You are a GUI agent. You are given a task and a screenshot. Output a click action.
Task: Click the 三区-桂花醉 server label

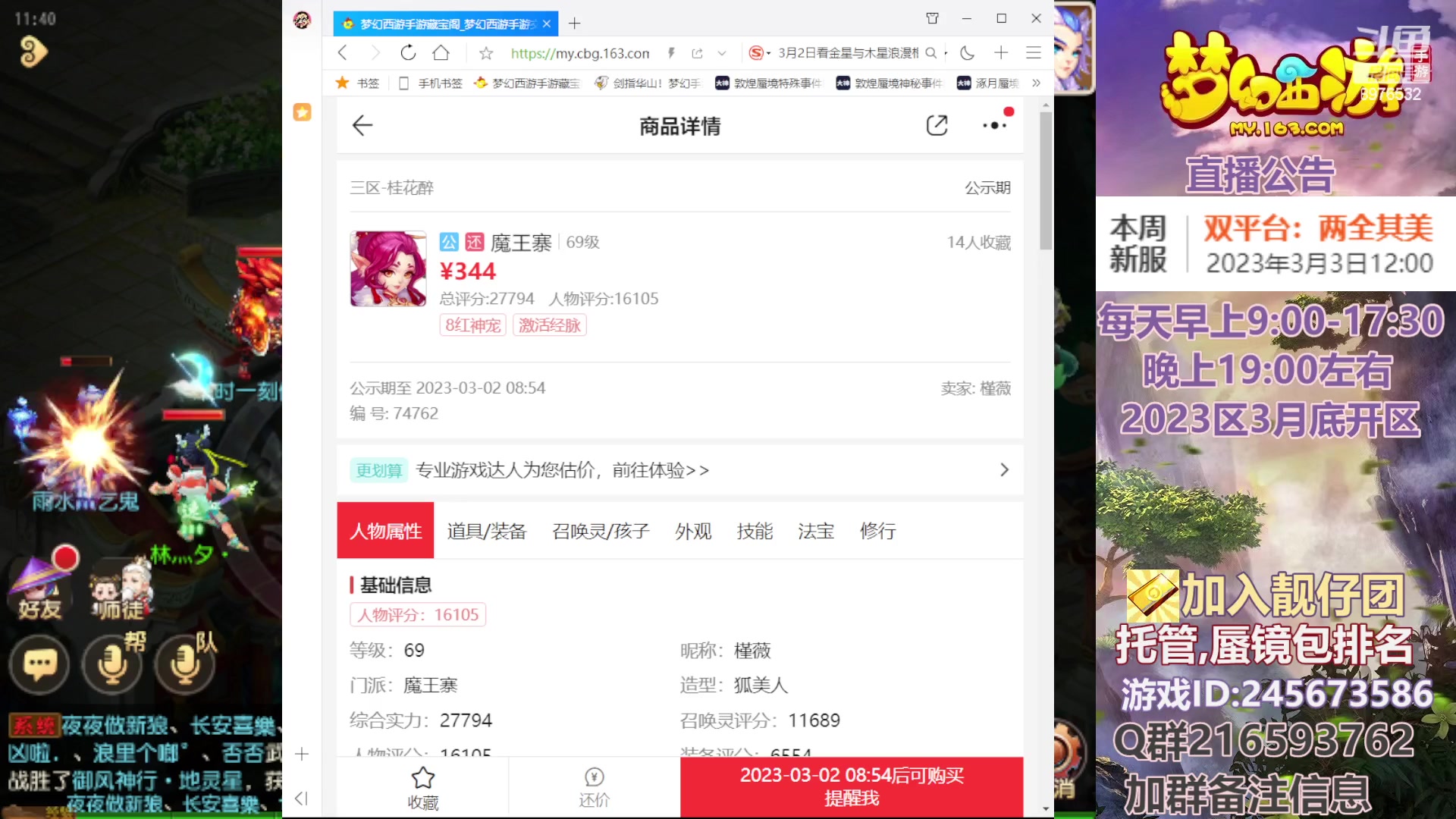click(x=391, y=188)
